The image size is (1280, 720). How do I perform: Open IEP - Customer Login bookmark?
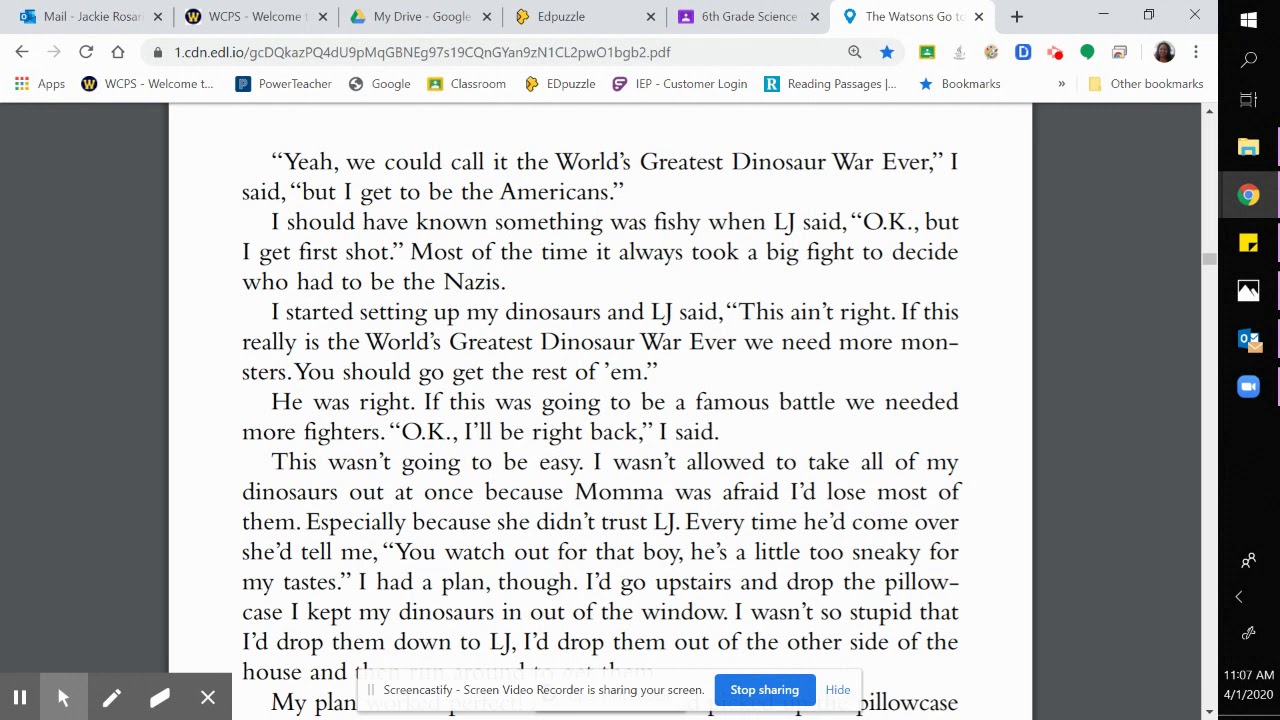click(x=680, y=84)
